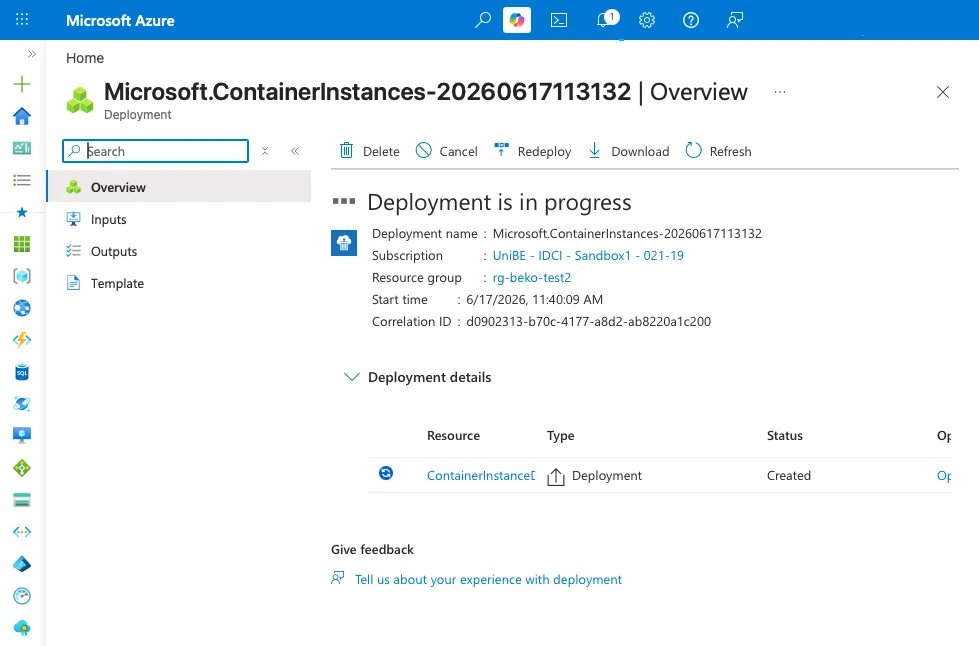Click Refresh in the toolbar

point(718,151)
